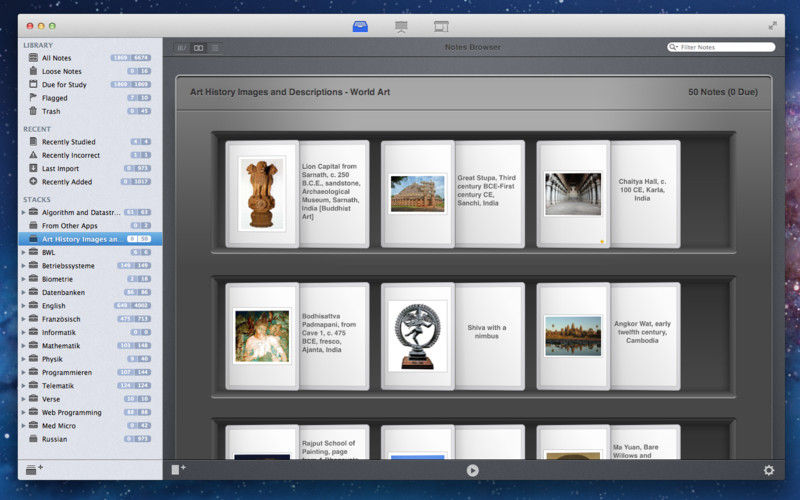800x500 pixels.
Task: Open the Great Stupa image card
Action: coord(418,193)
